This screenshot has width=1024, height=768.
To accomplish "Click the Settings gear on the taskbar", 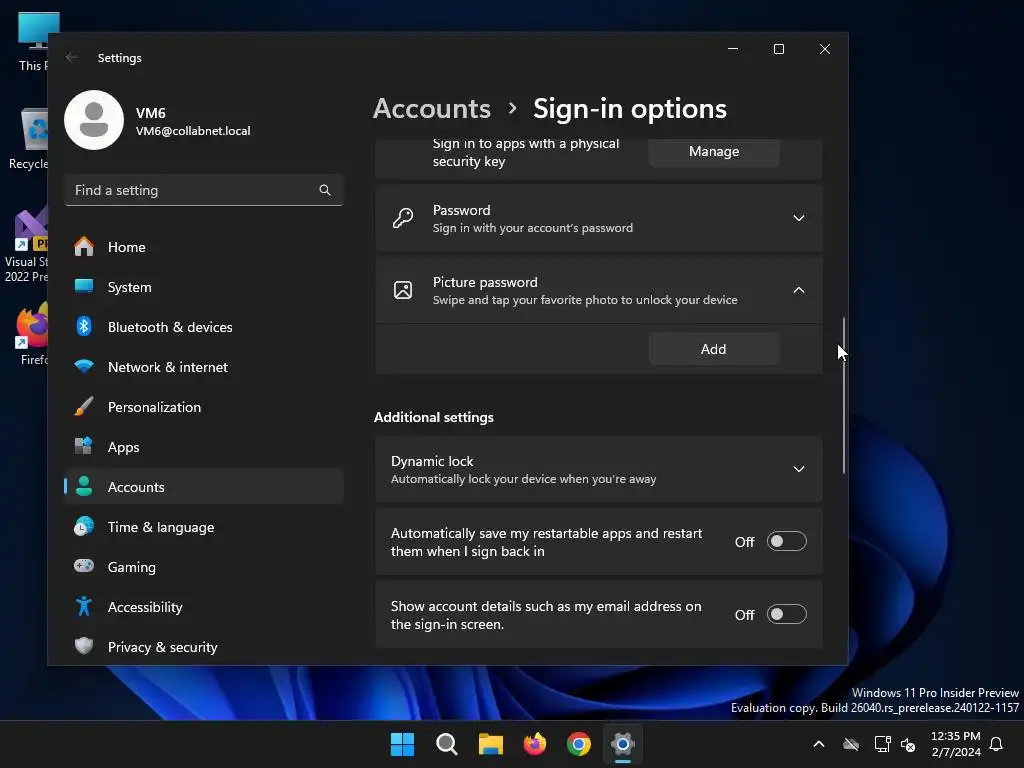I will point(623,744).
